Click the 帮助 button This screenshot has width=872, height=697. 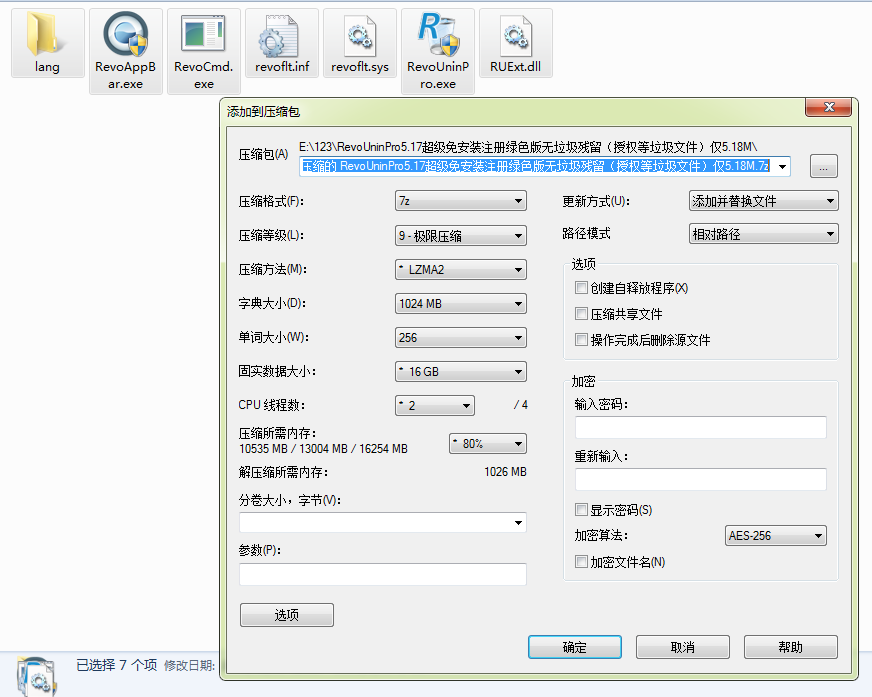pyautogui.click(x=790, y=647)
